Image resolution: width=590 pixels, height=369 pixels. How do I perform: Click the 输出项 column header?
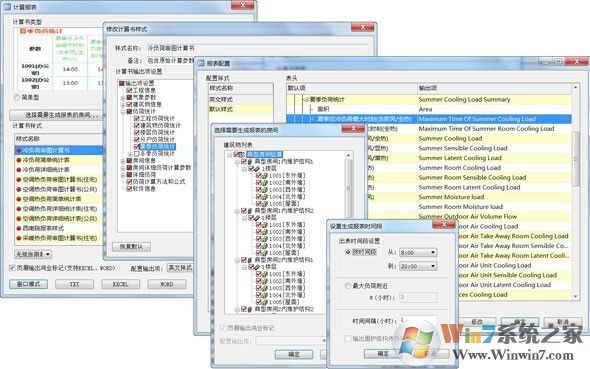494,88
